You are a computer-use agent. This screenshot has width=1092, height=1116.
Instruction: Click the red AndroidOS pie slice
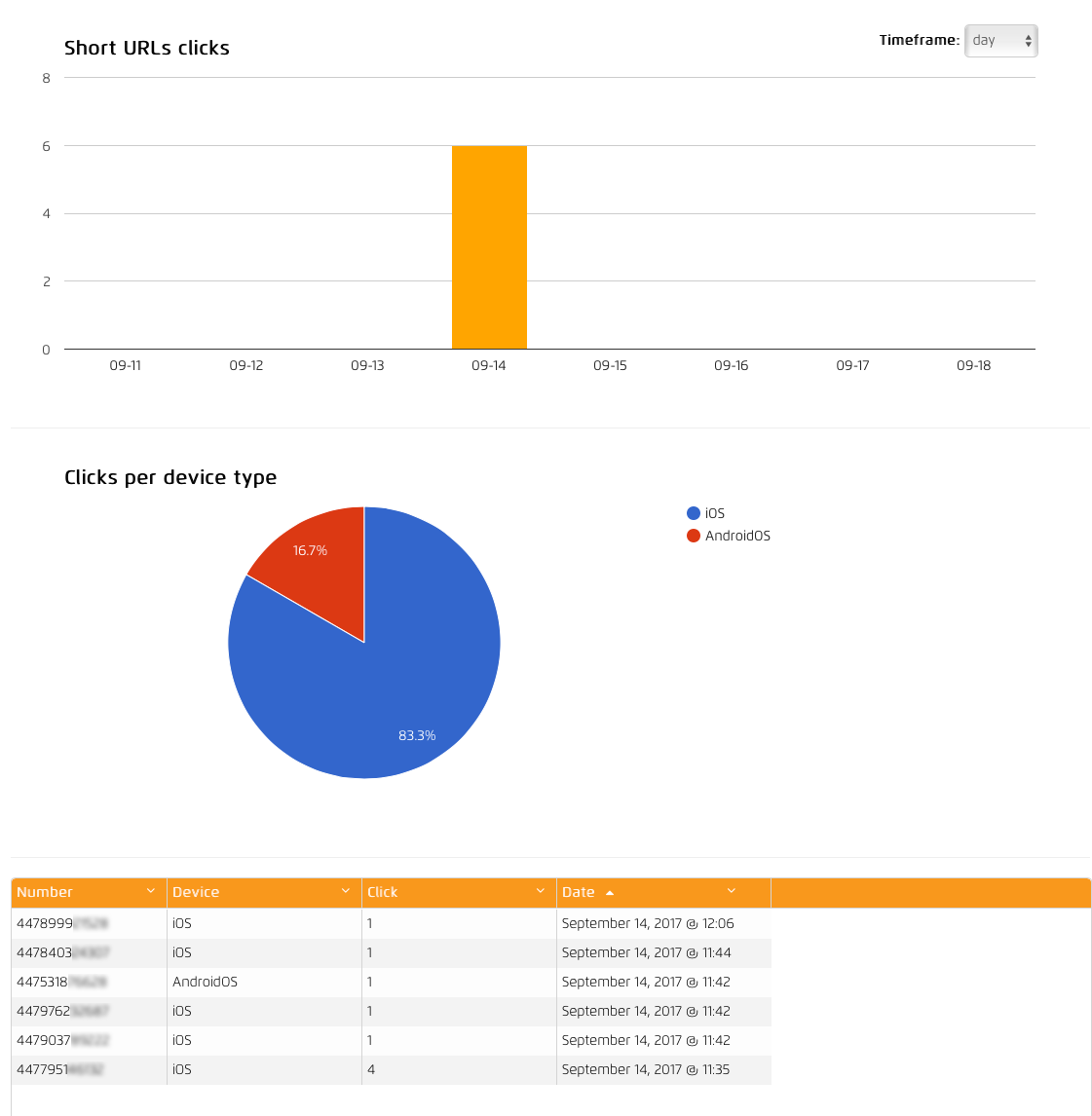coord(312,550)
